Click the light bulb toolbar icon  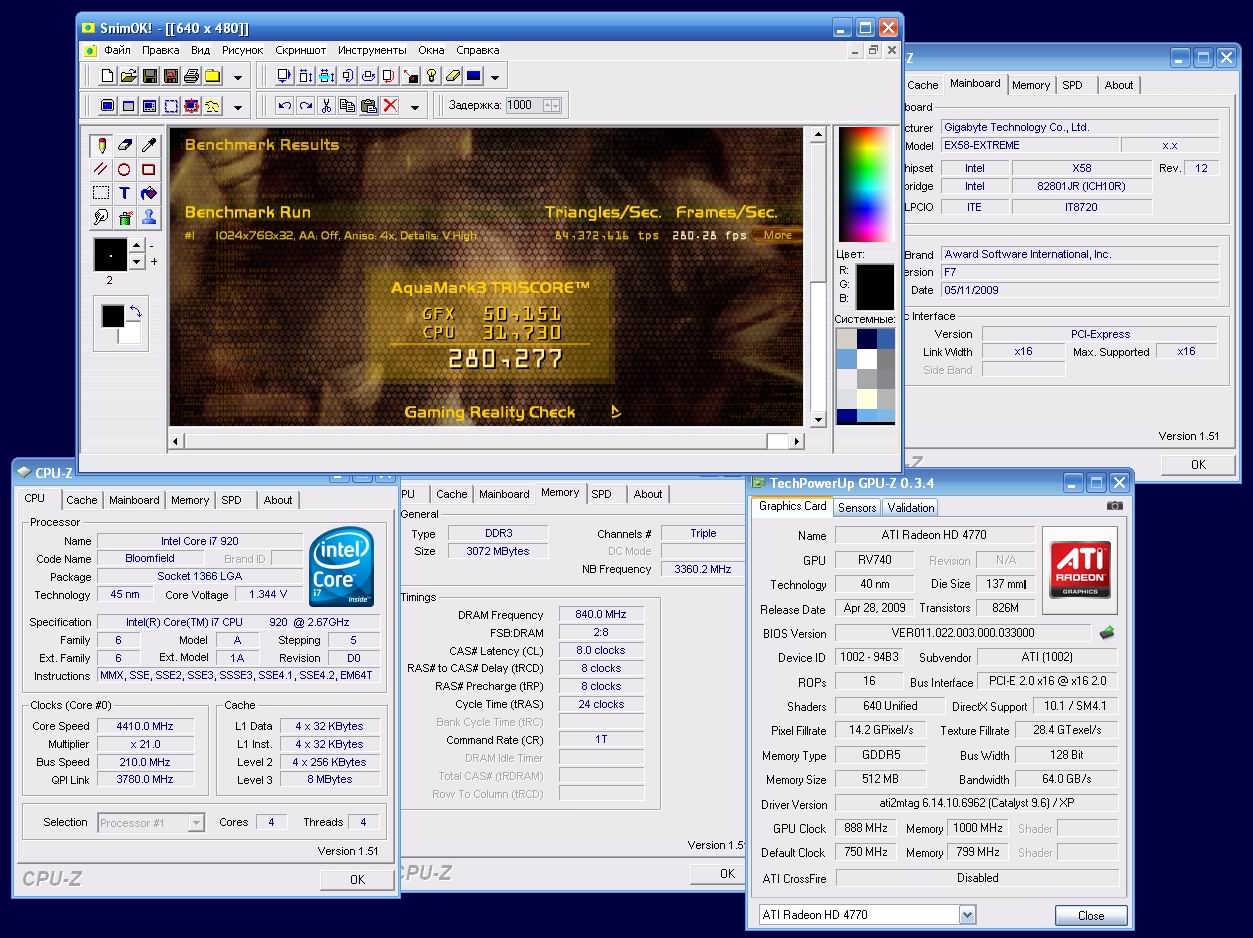click(x=431, y=76)
